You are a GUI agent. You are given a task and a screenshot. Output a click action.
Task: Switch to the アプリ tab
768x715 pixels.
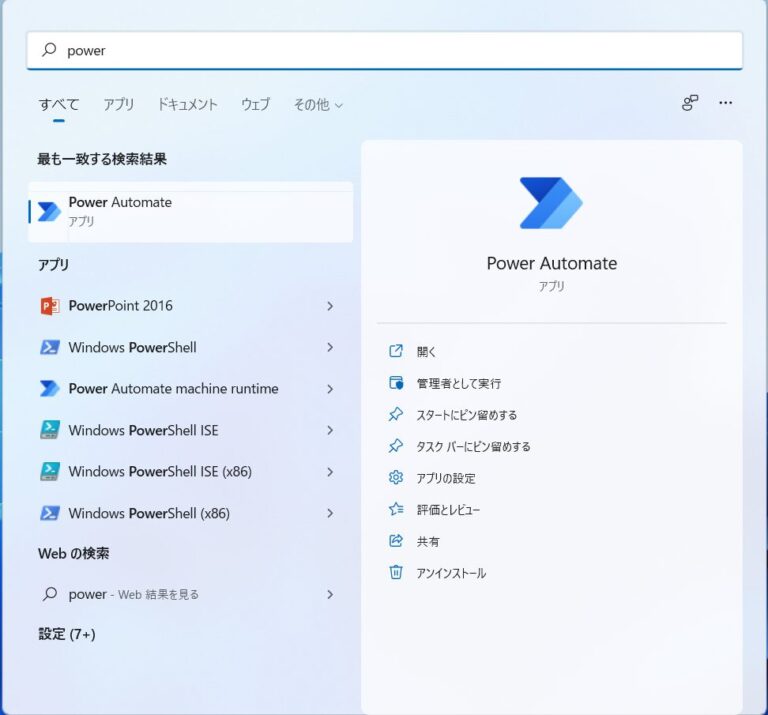pos(119,104)
